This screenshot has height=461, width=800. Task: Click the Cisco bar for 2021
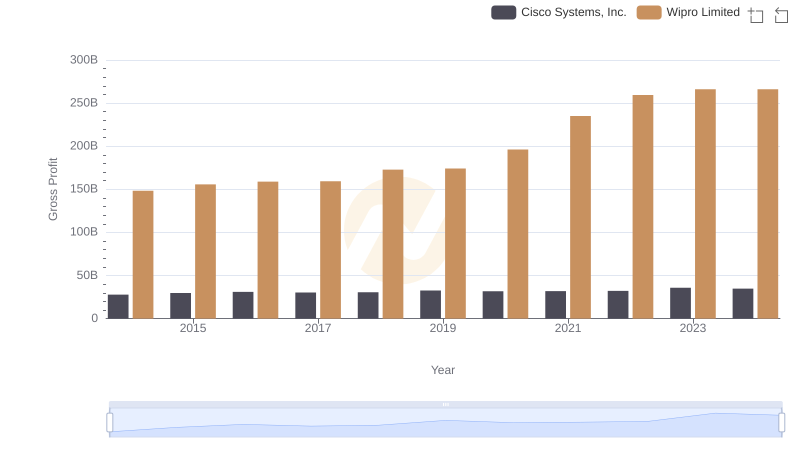556,305
